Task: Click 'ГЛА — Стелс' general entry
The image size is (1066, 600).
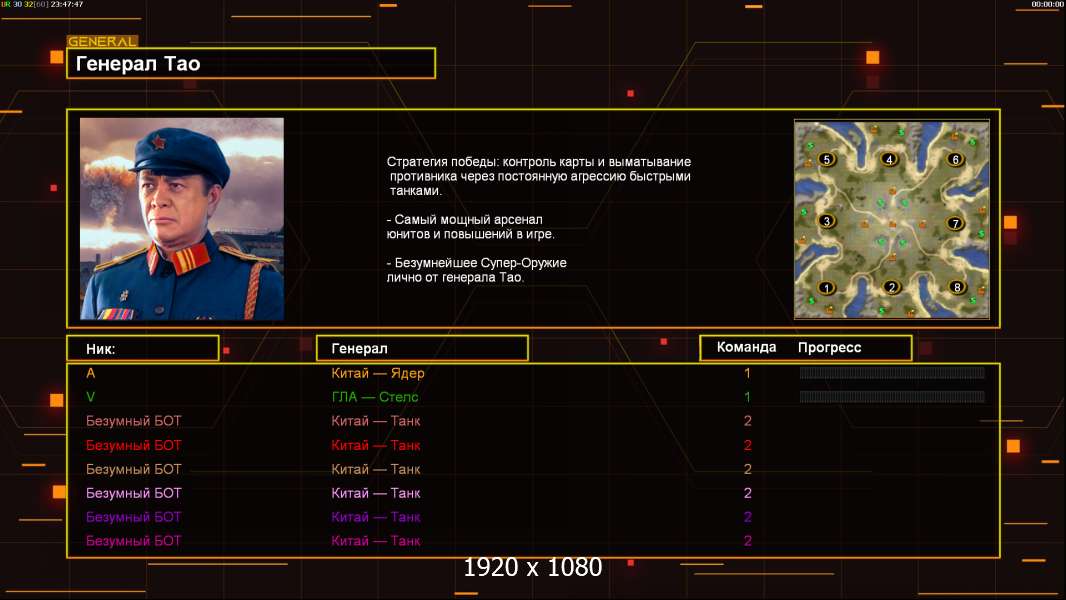Action: click(375, 397)
